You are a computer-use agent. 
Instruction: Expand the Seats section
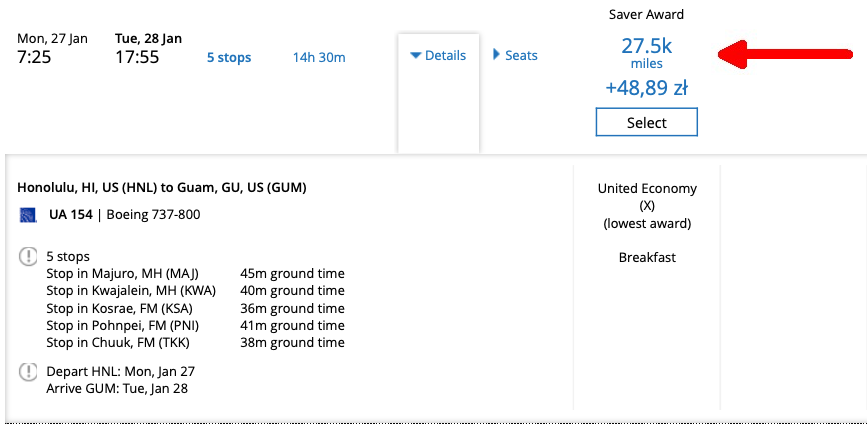(x=515, y=56)
